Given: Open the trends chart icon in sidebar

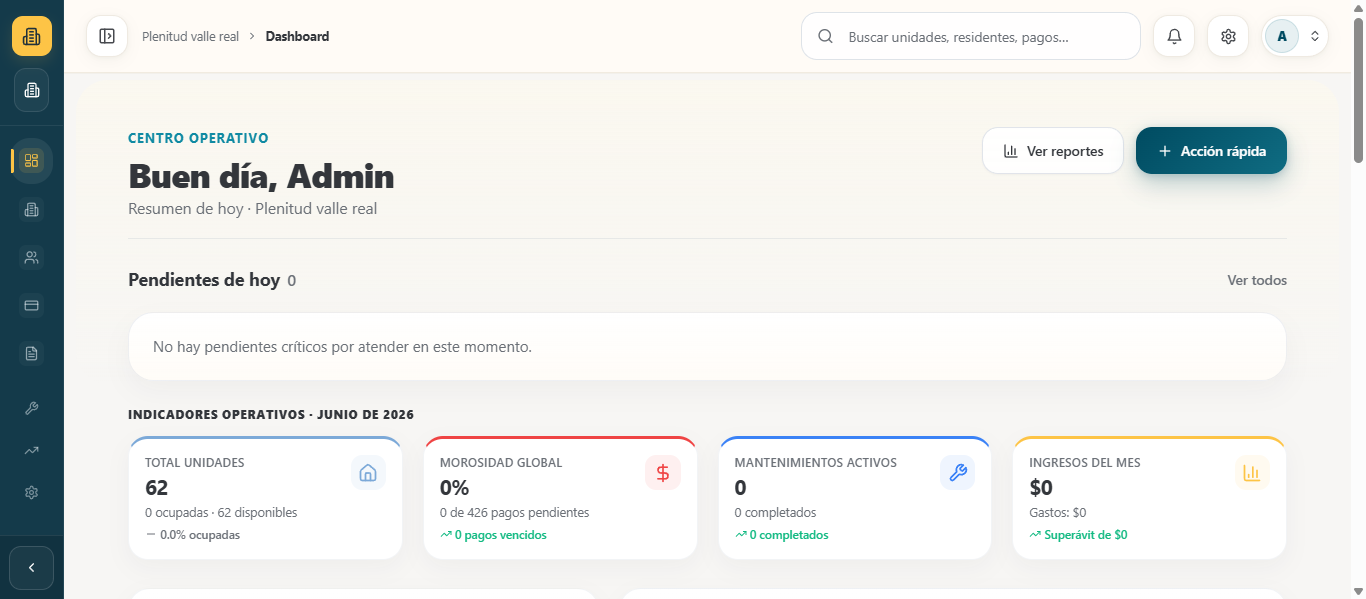Looking at the screenshot, I should pyautogui.click(x=31, y=450).
